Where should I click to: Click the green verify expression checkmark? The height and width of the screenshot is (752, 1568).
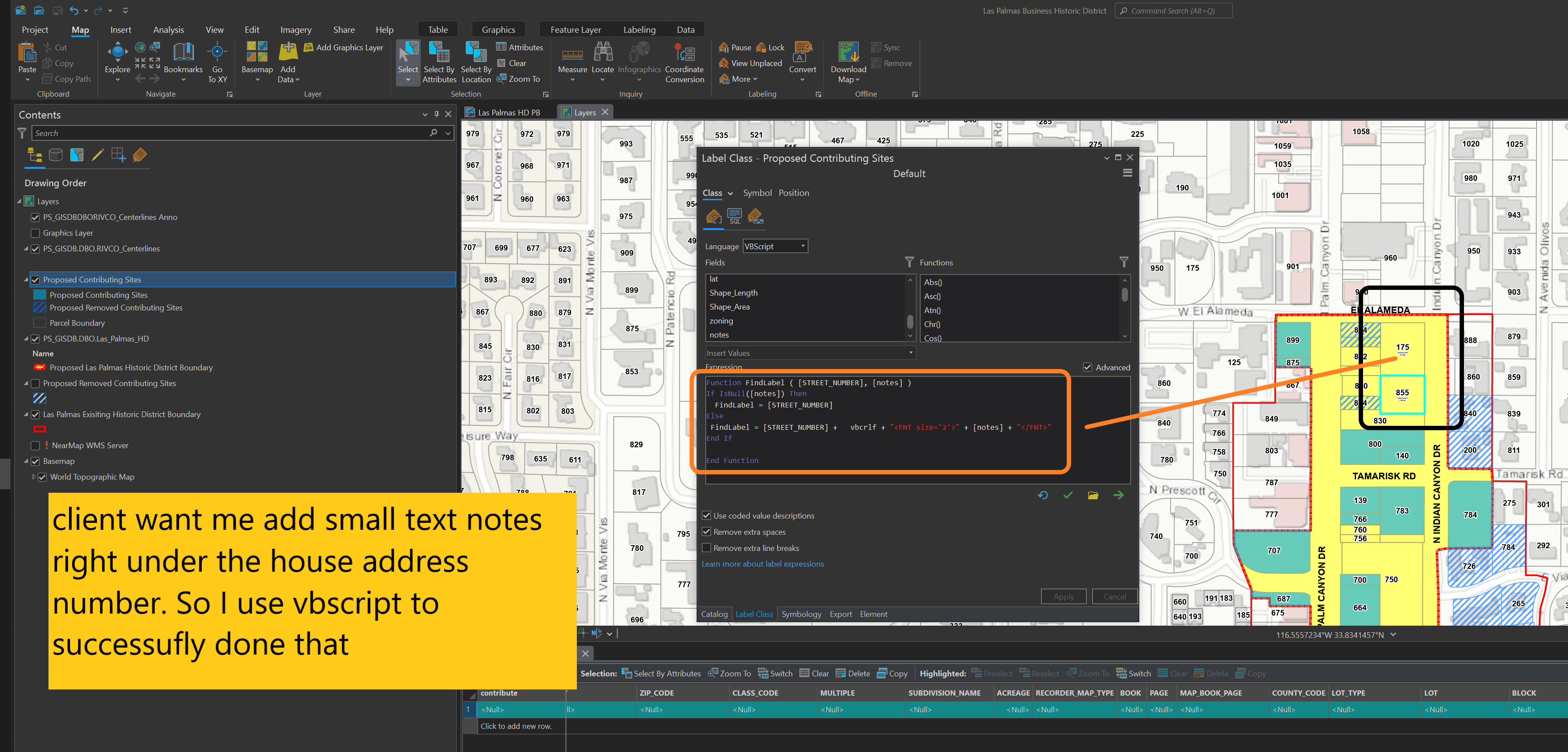[1068, 495]
